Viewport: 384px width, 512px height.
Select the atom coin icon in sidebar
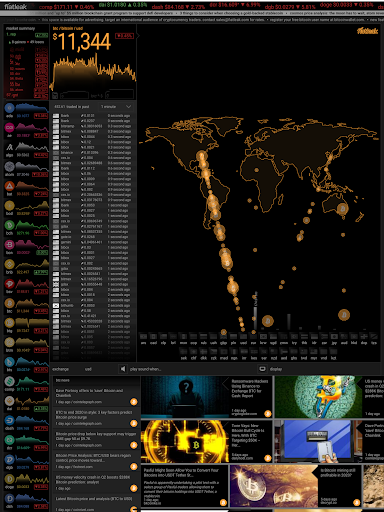9,167
